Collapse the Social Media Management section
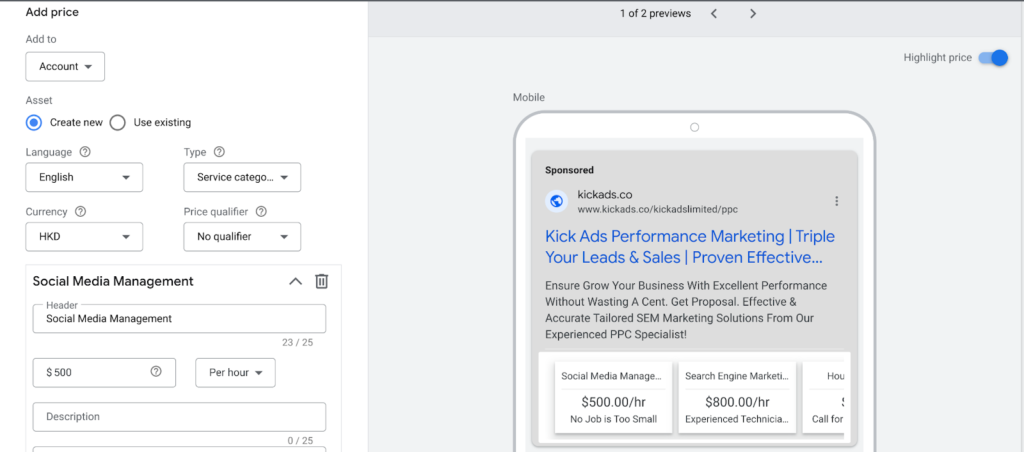The image size is (1024, 452). [x=296, y=282]
